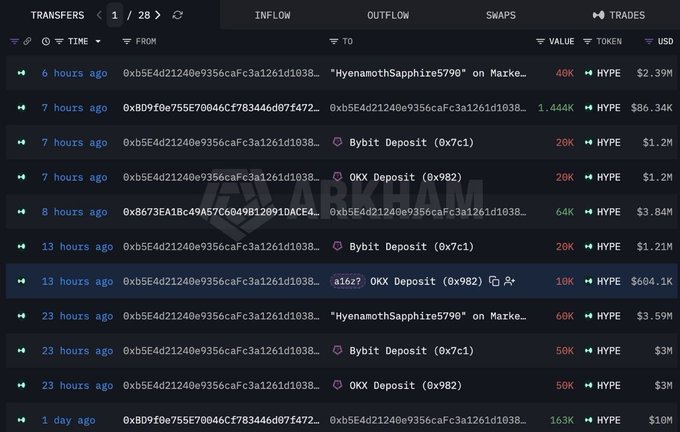Open the leftmost filter icon in header
This screenshot has width=680, height=432.
pyautogui.click(x=14, y=41)
